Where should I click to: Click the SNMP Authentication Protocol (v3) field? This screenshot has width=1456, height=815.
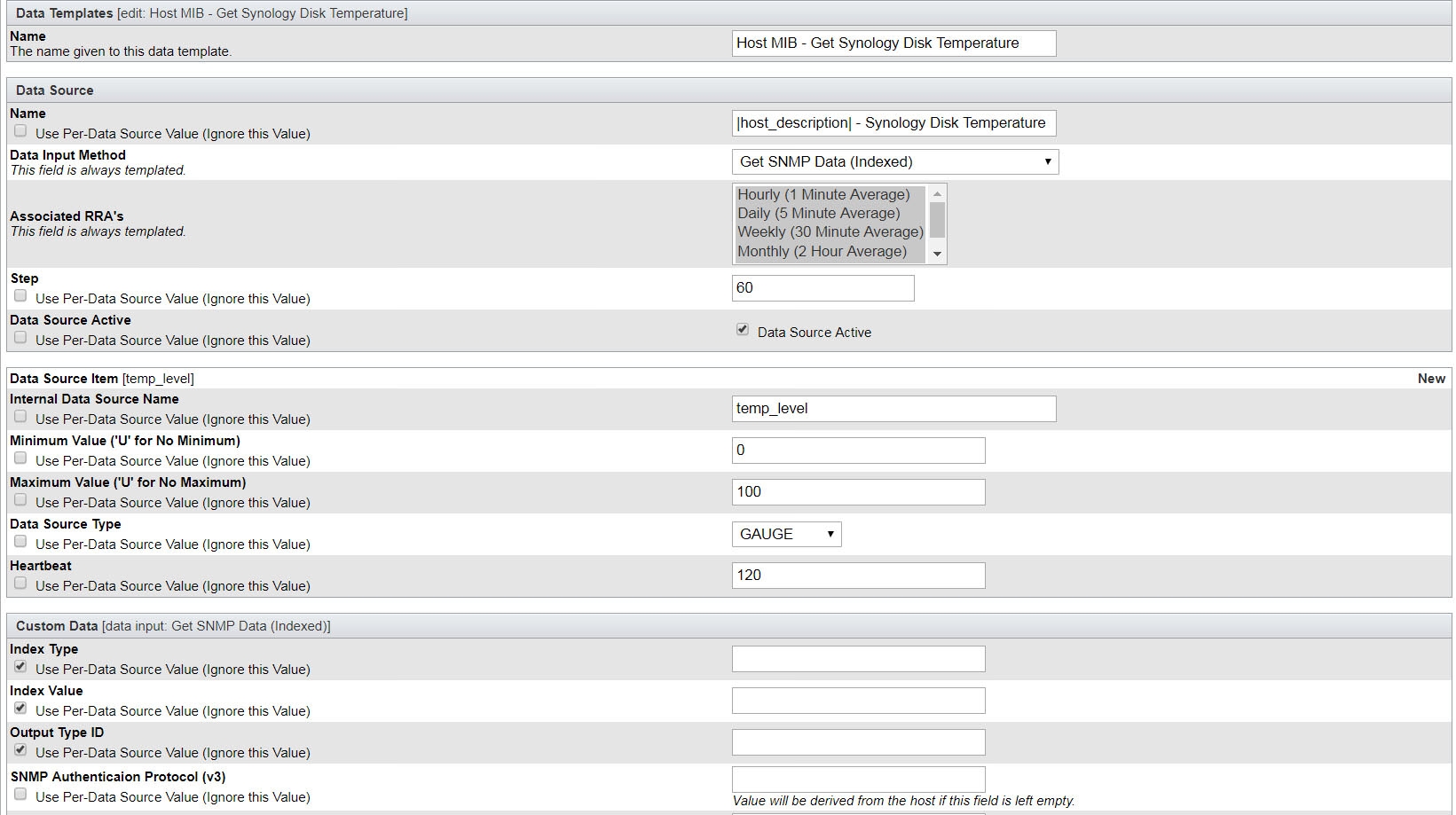(858, 780)
